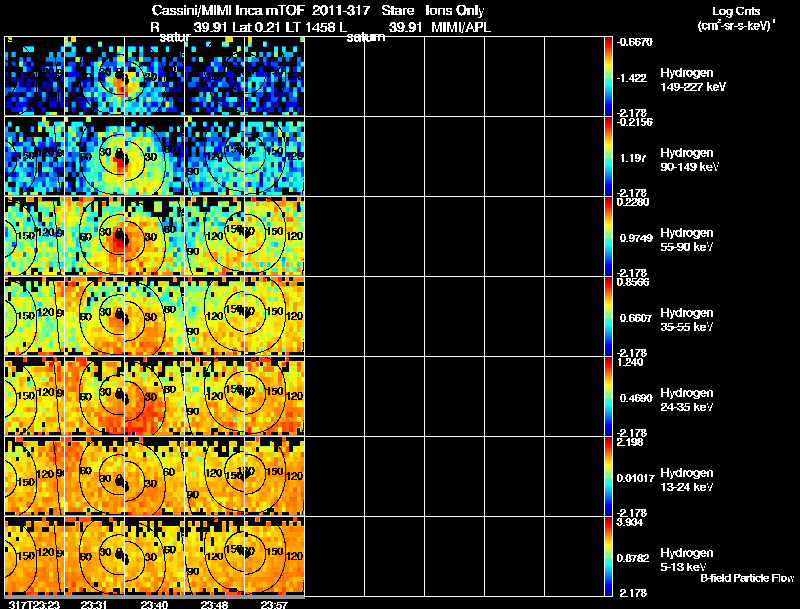Click the Hydrogen 24-35 keV color bar
The image size is (800, 609).
(x=608, y=396)
